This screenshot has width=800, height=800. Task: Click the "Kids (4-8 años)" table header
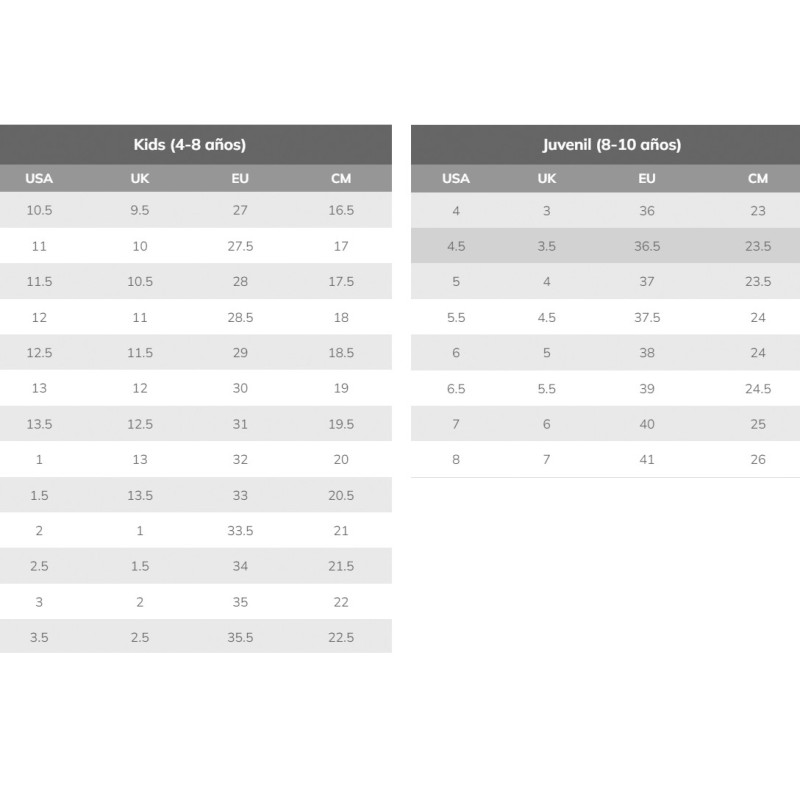click(190, 144)
